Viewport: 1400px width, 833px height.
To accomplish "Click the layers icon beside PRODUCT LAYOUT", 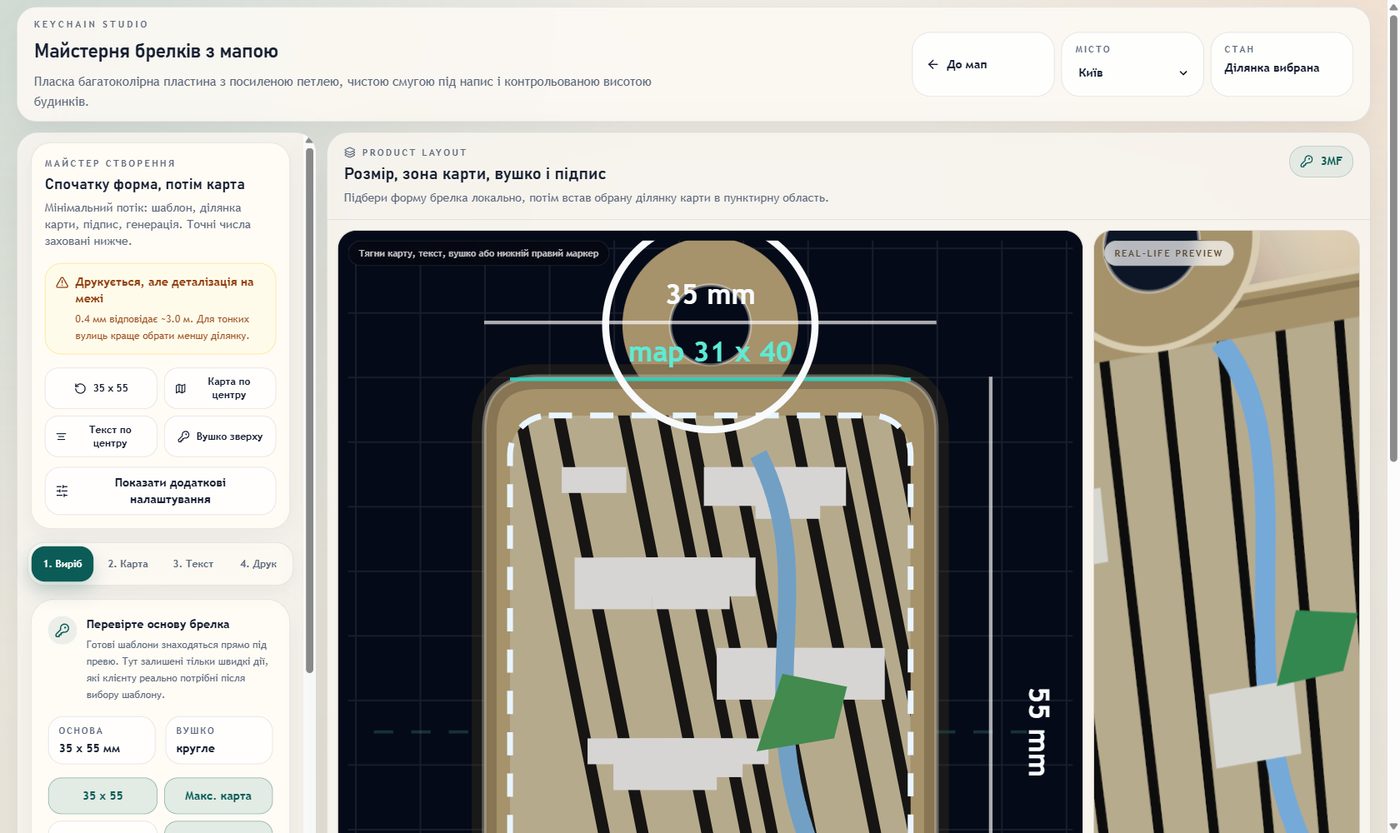I will pyautogui.click(x=350, y=153).
